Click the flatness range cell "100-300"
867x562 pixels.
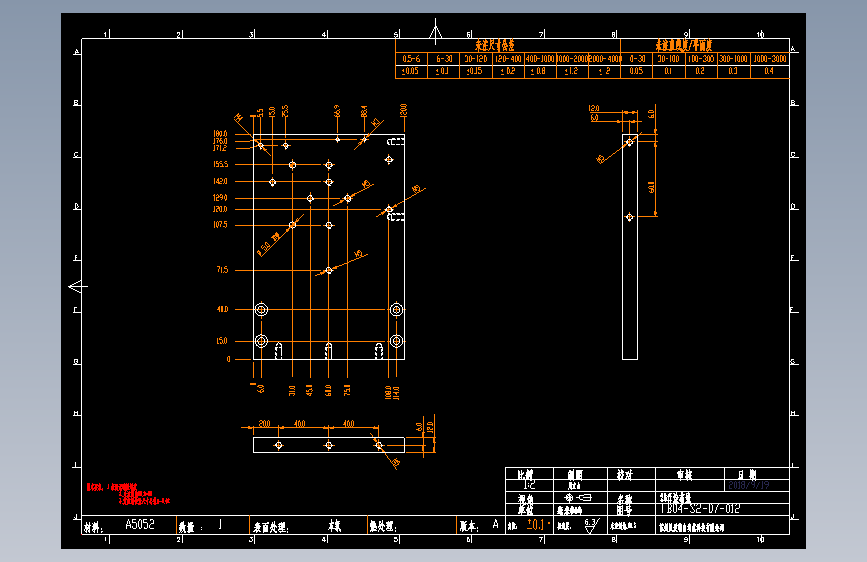(x=701, y=59)
